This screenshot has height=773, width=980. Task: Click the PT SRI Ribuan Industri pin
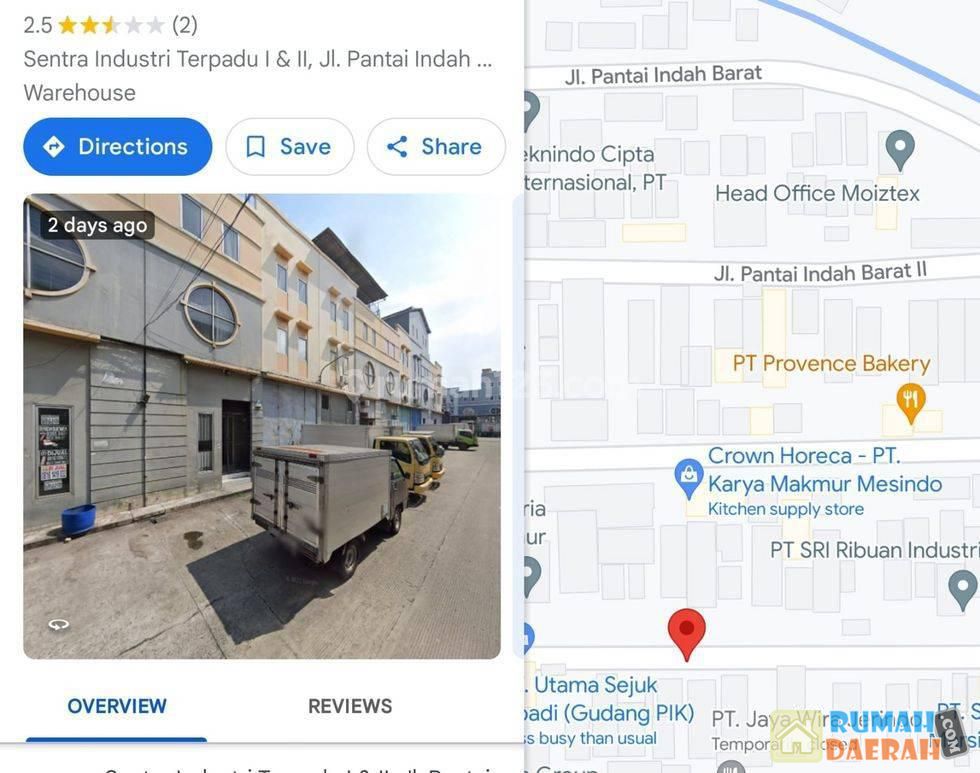pos(962,589)
